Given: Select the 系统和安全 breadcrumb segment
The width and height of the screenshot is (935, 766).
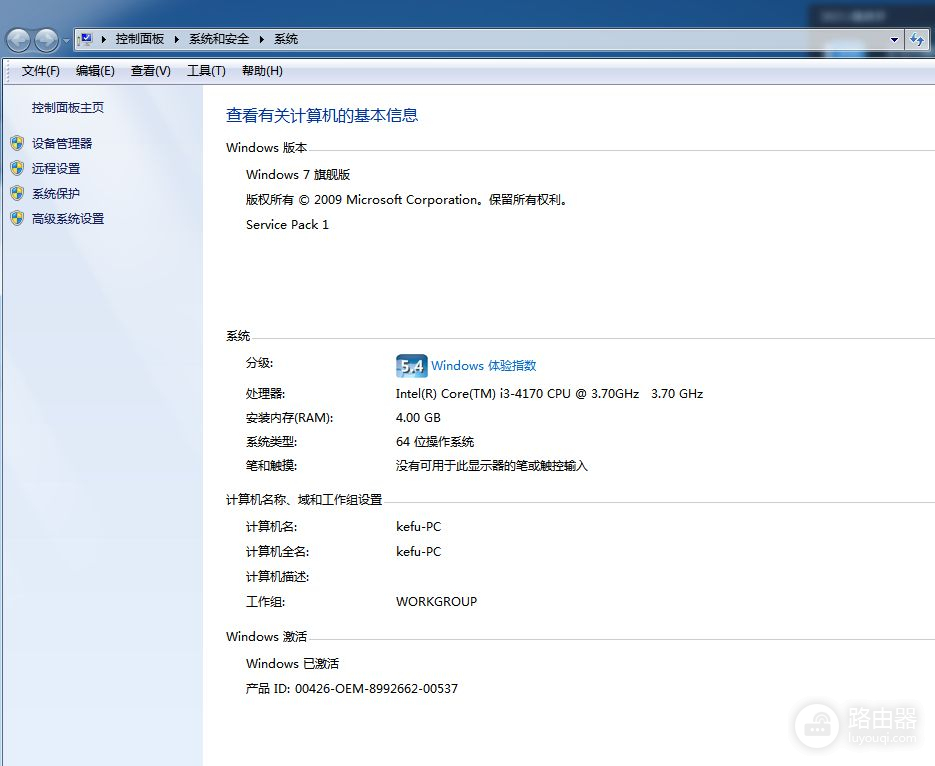Looking at the screenshot, I should tap(219, 39).
